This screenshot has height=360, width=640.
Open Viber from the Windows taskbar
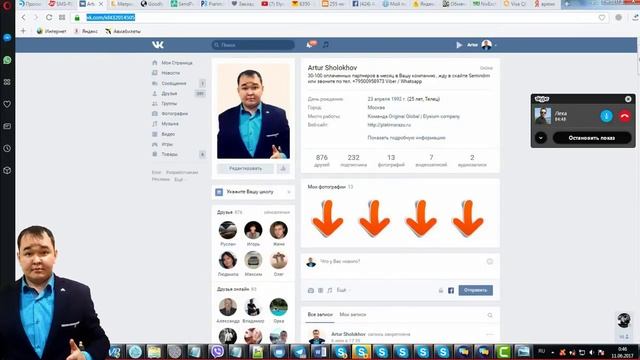coord(218,351)
